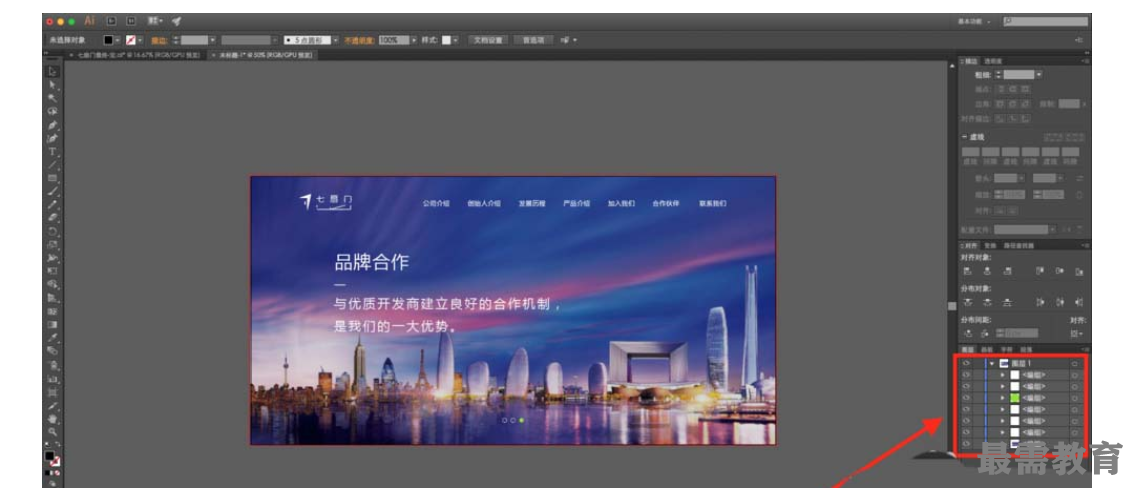Select the Direct Selection tool
Image resolution: width=1129 pixels, height=498 pixels.
[53, 85]
